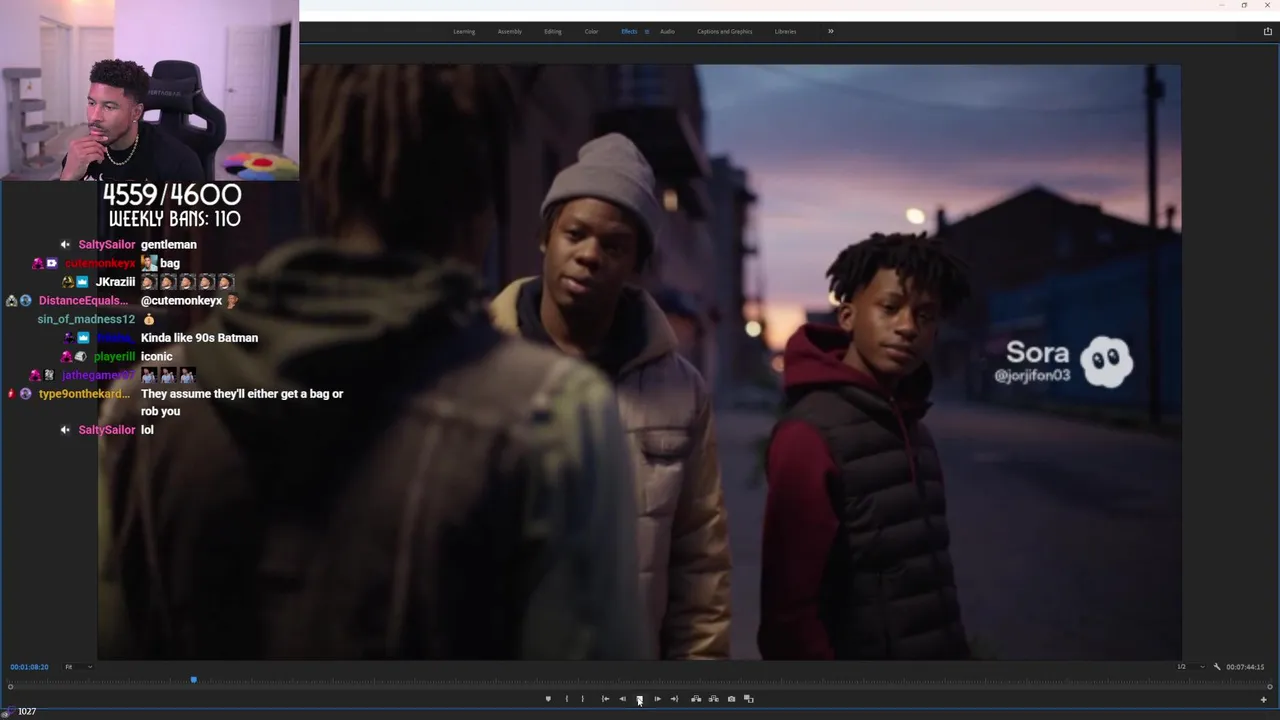This screenshot has height=720, width=1280.
Task: Click the Extract button
Action: [x=713, y=699]
